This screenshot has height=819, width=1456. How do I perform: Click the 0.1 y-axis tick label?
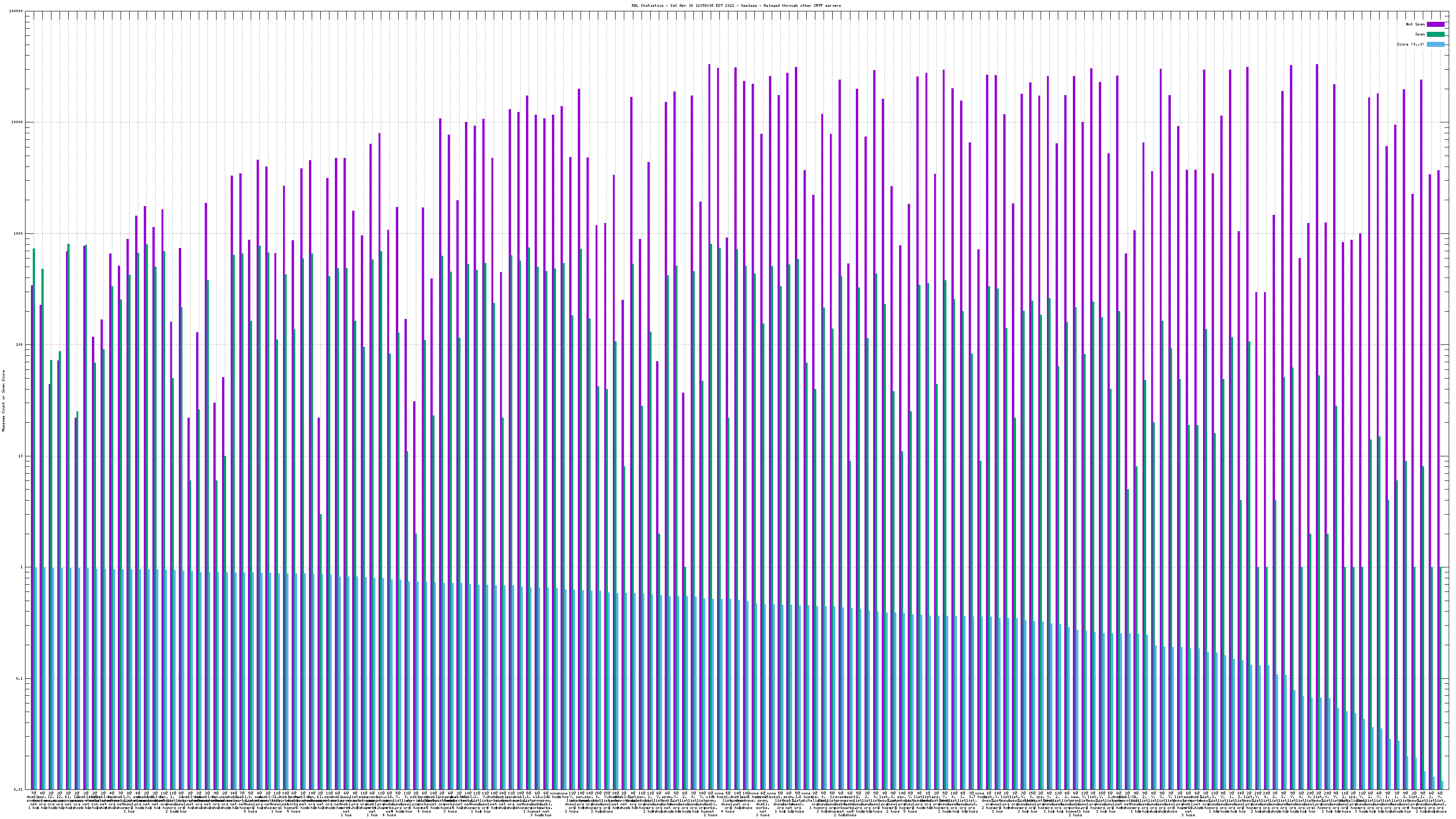coord(20,679)
